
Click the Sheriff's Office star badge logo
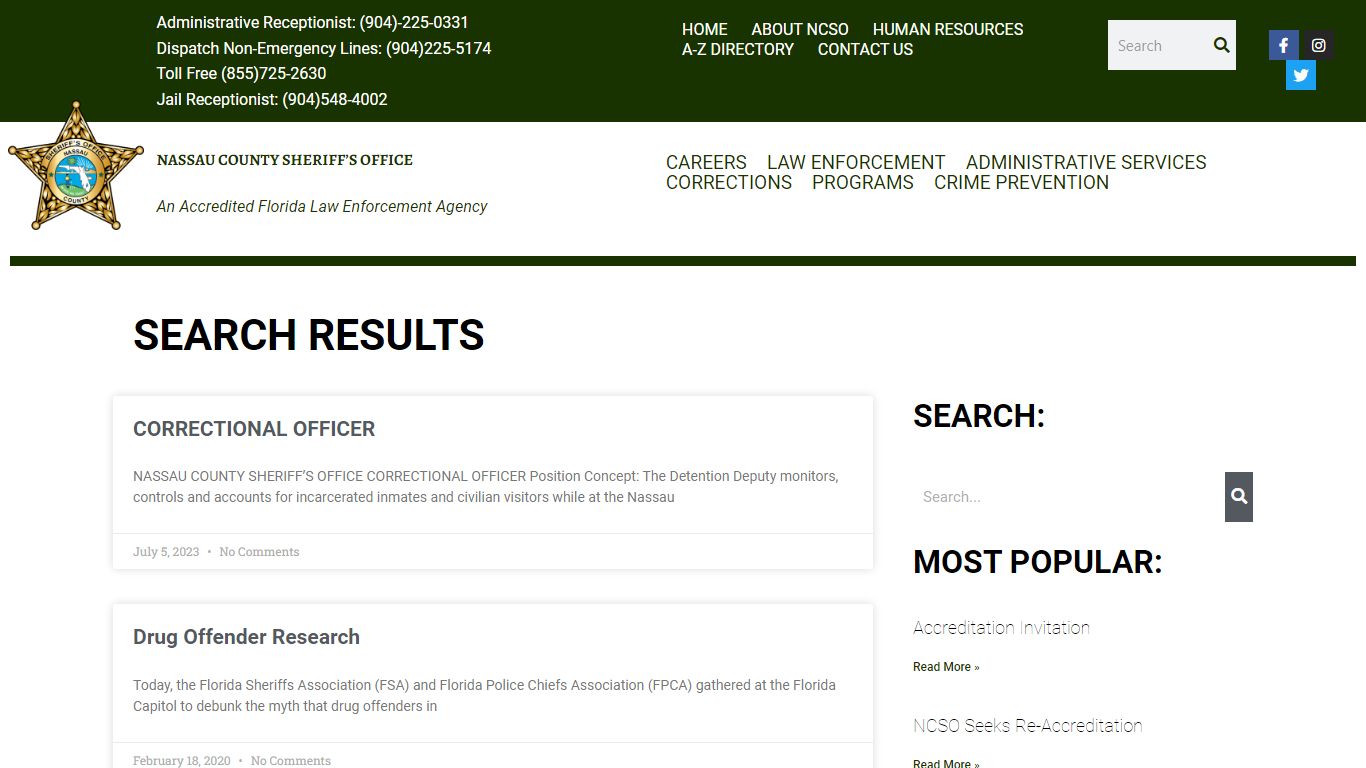click(76, 166)
